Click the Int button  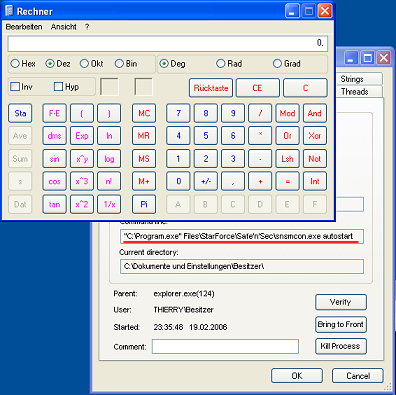[315, 181]
